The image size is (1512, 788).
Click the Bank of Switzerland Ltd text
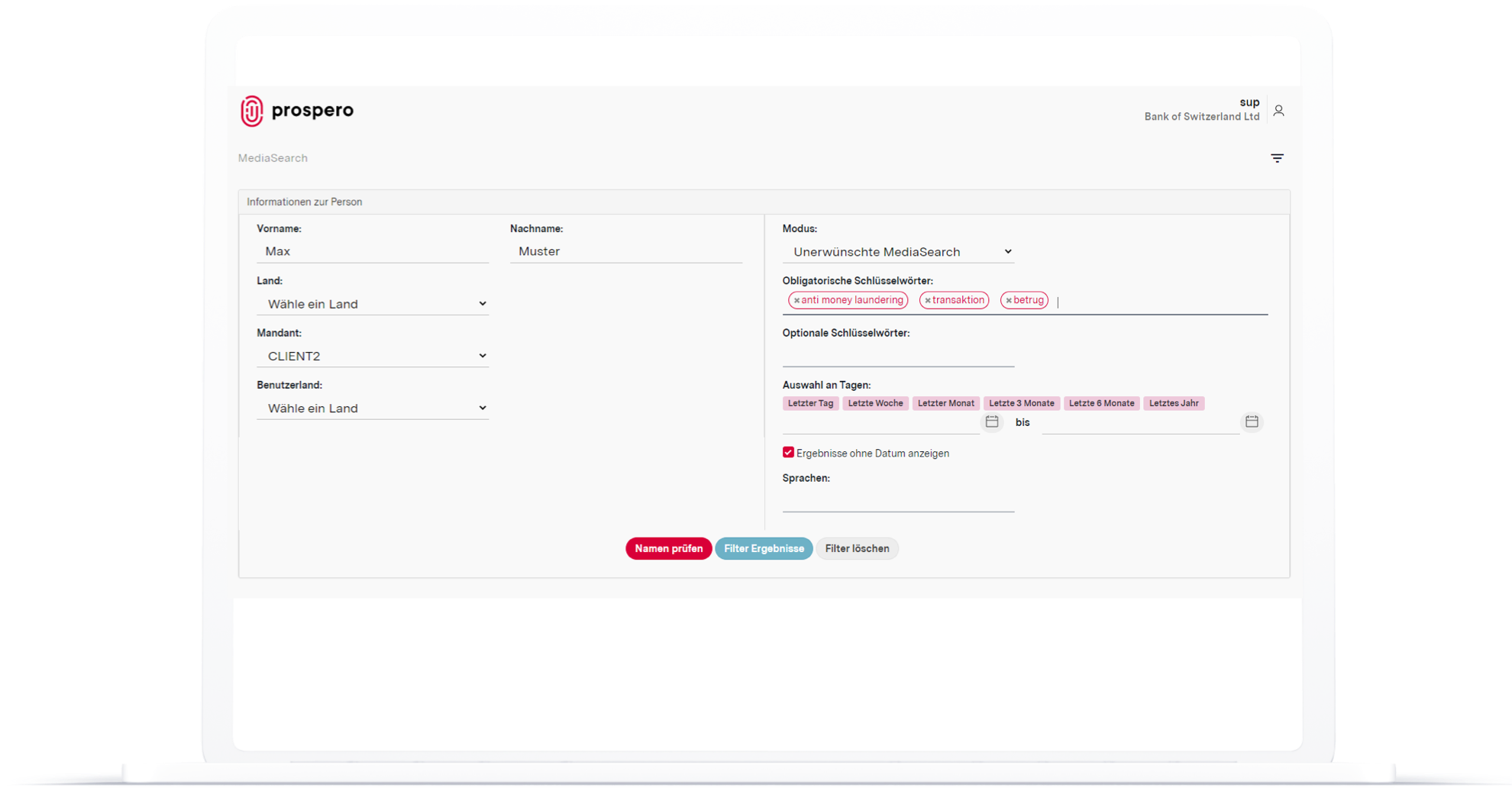tap(1201, 117)
